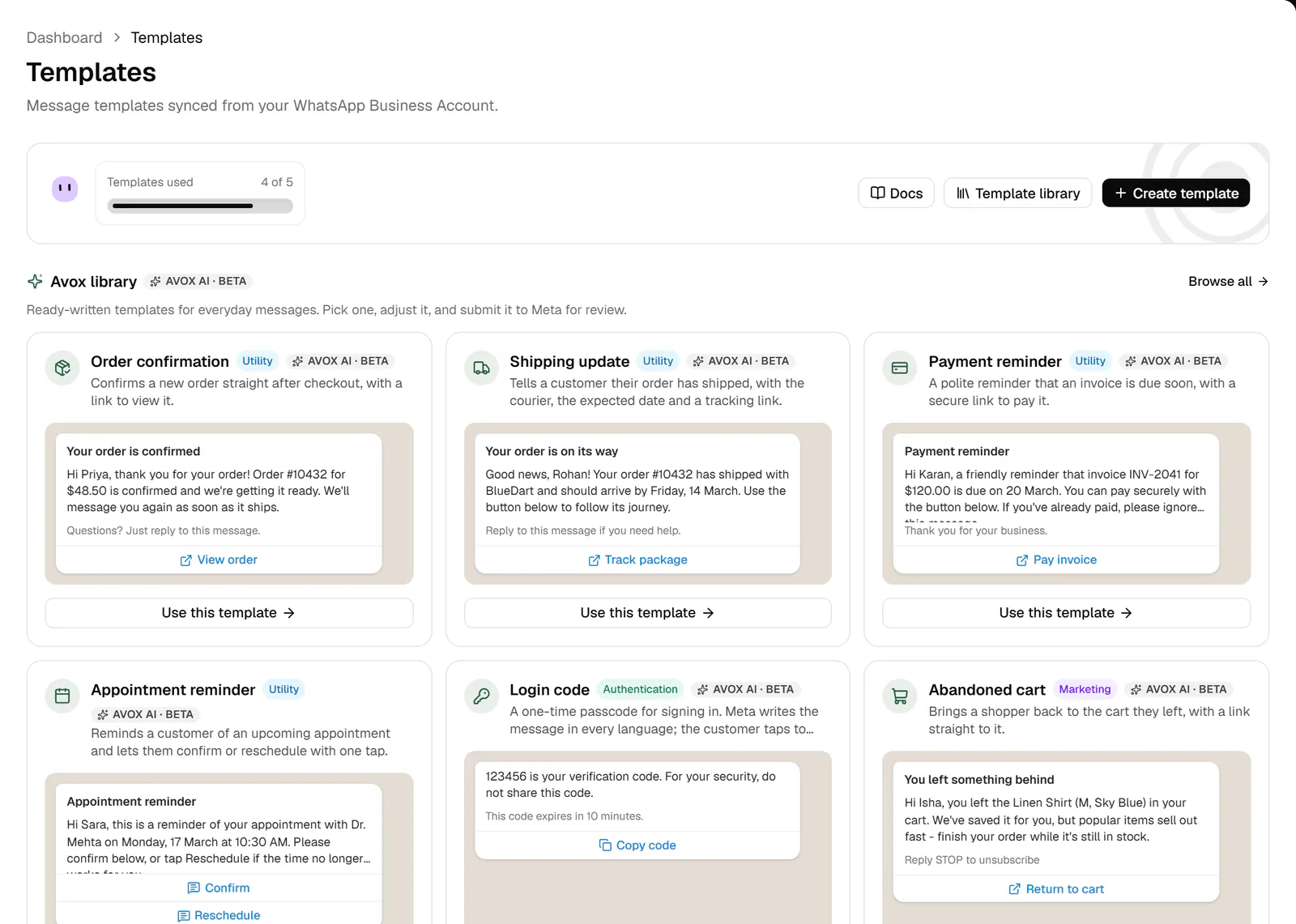Click 'This code expires in 10 minutes.' text
This screenshot has height=924, width=1296.
pos(565,816)
